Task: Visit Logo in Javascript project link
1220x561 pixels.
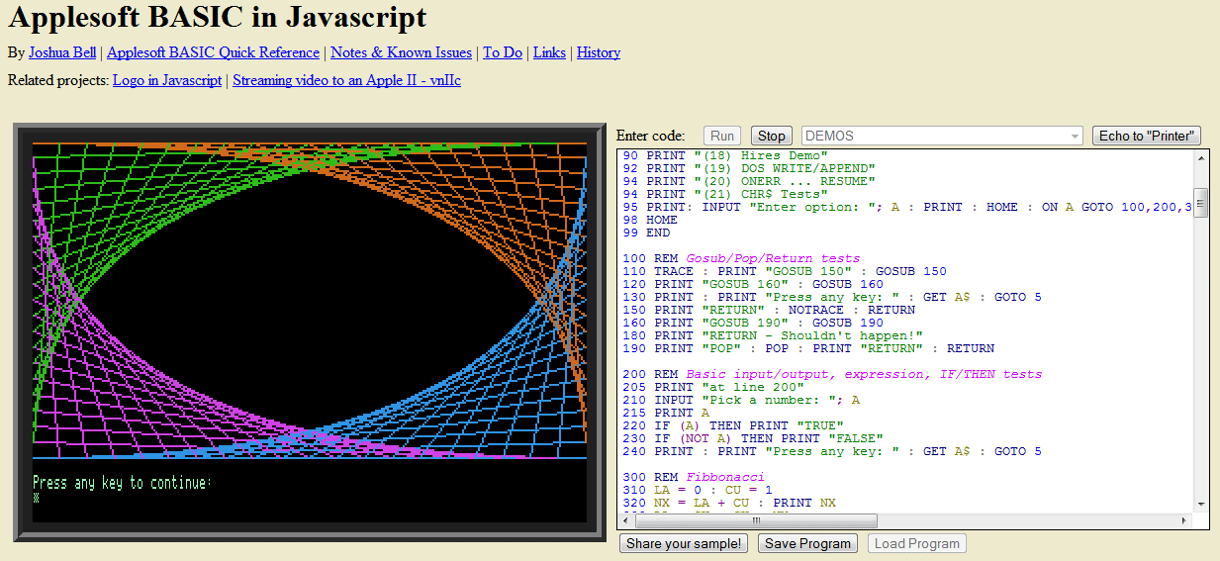Action: click(167, 80)
